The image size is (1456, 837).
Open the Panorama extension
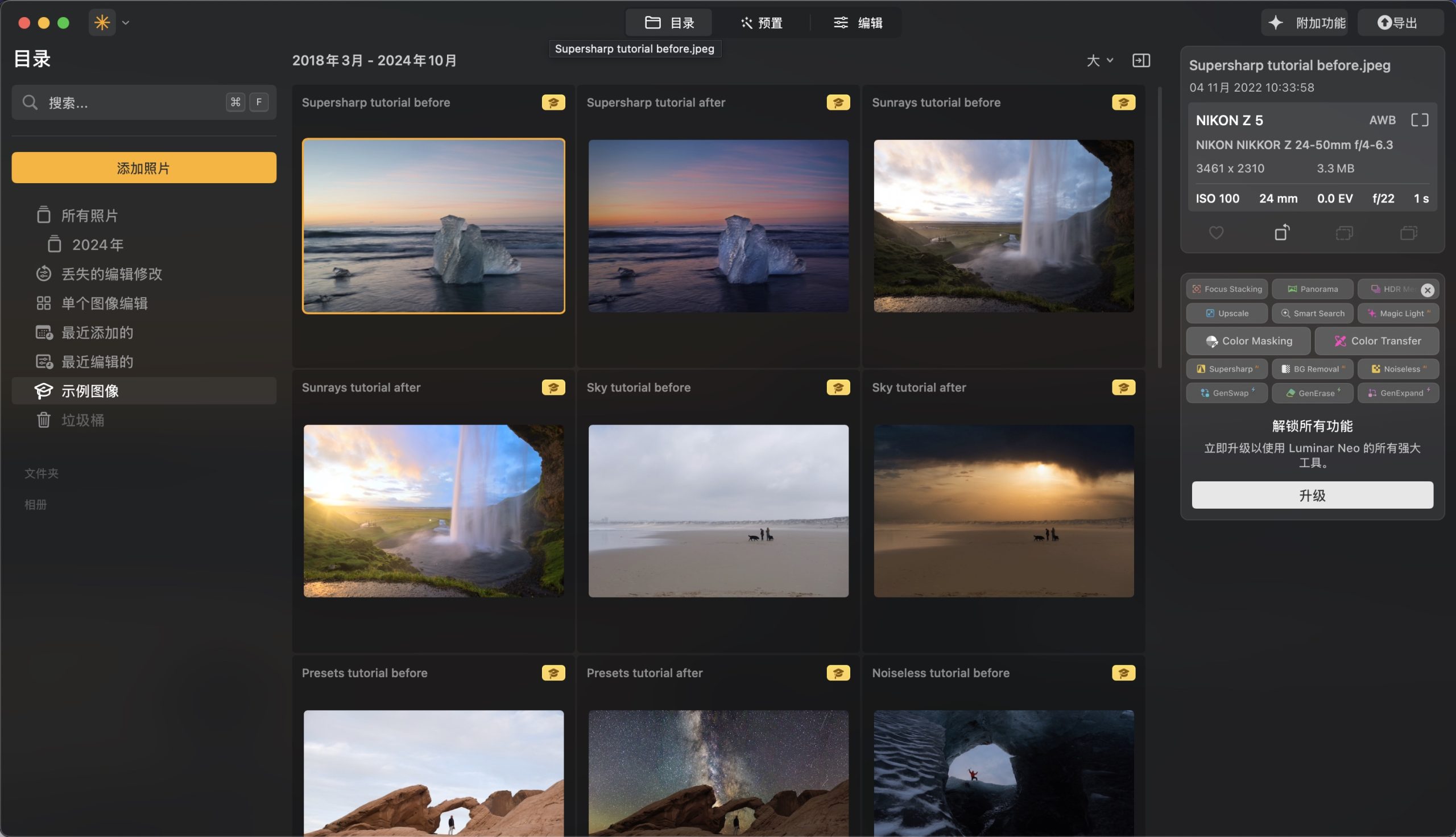1312,289
